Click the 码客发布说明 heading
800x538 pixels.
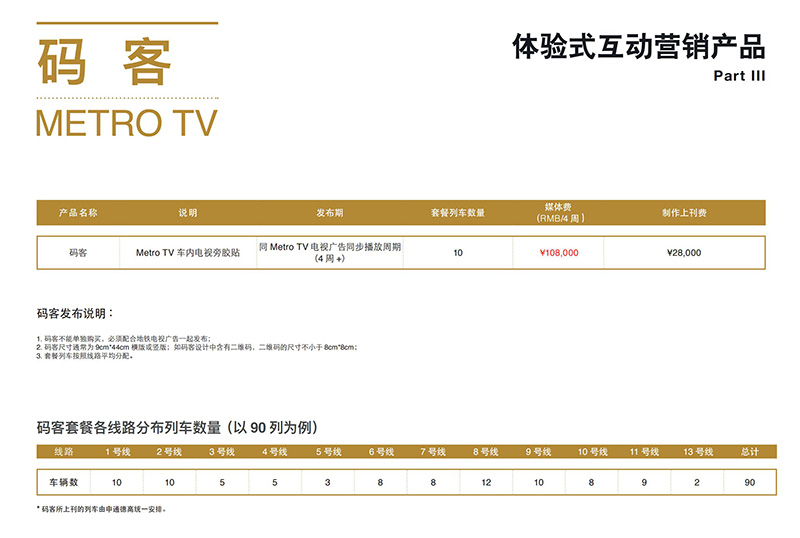[x=75, y=313]
